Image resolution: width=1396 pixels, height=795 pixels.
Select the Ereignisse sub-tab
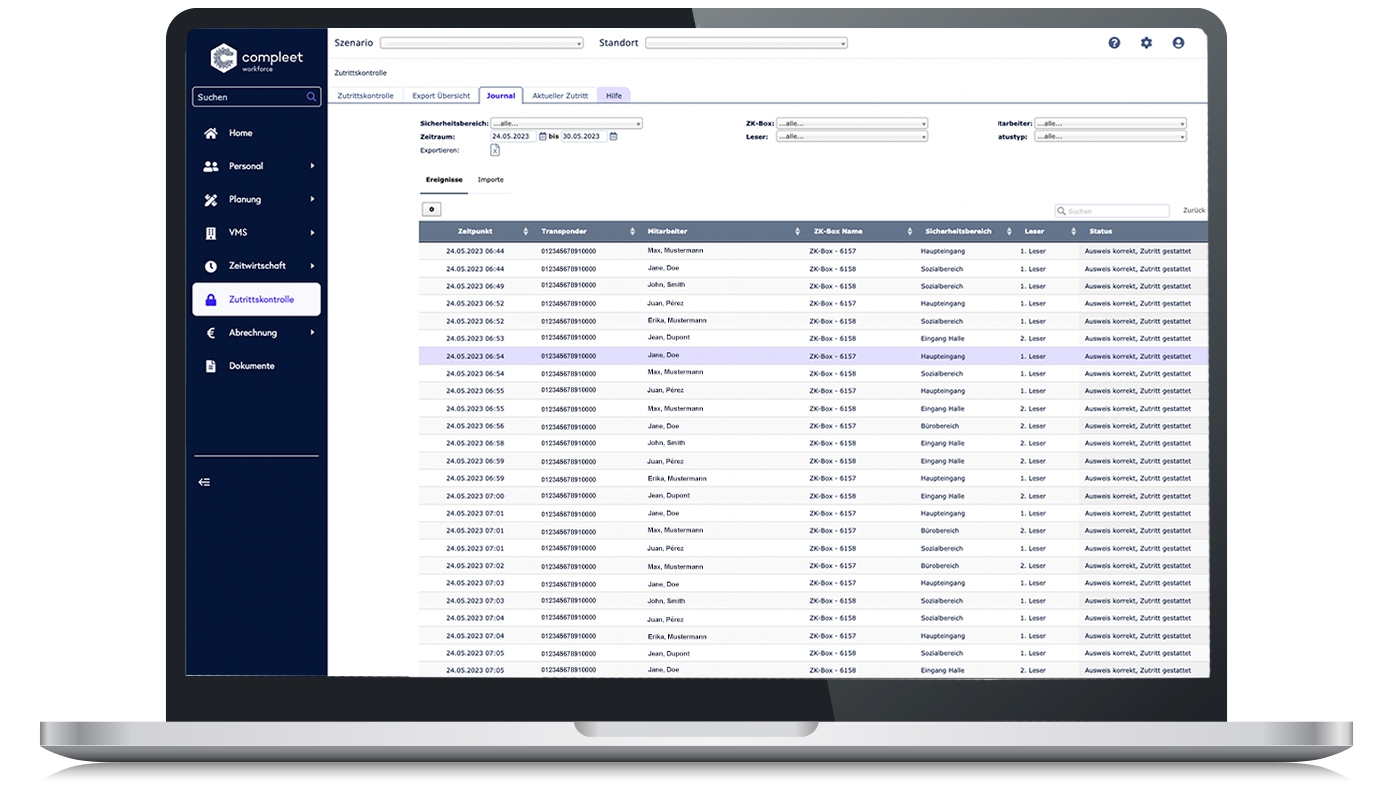pos(444,180)
